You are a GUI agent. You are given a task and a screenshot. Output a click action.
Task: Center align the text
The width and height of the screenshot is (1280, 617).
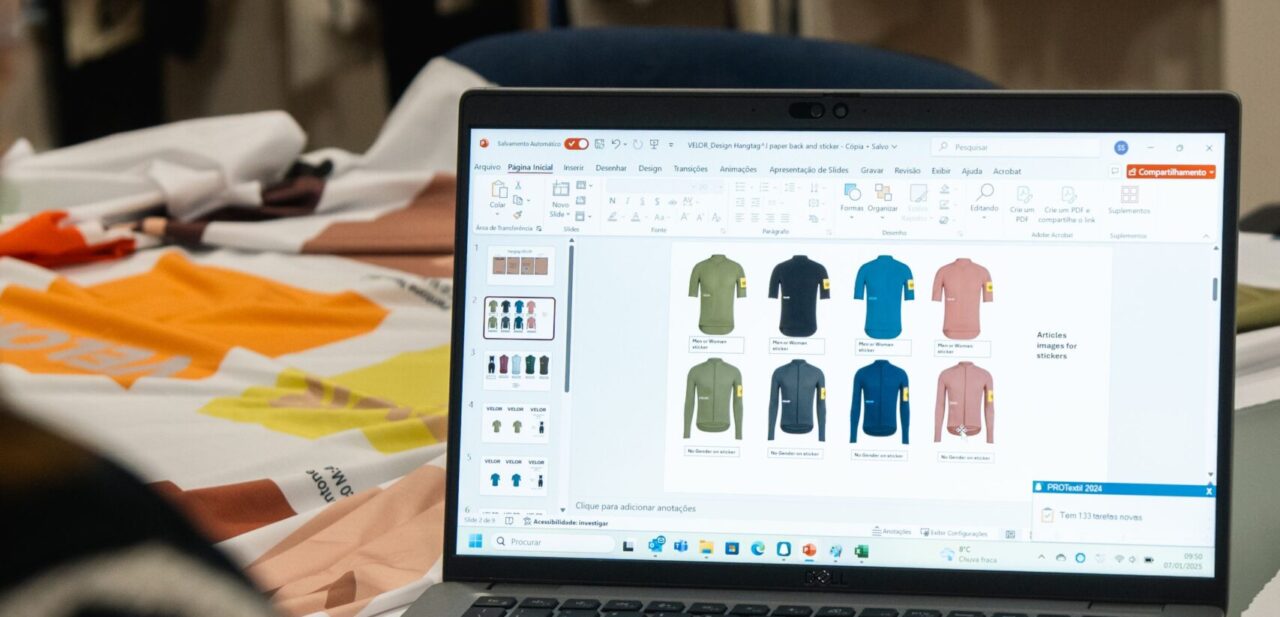755,217
